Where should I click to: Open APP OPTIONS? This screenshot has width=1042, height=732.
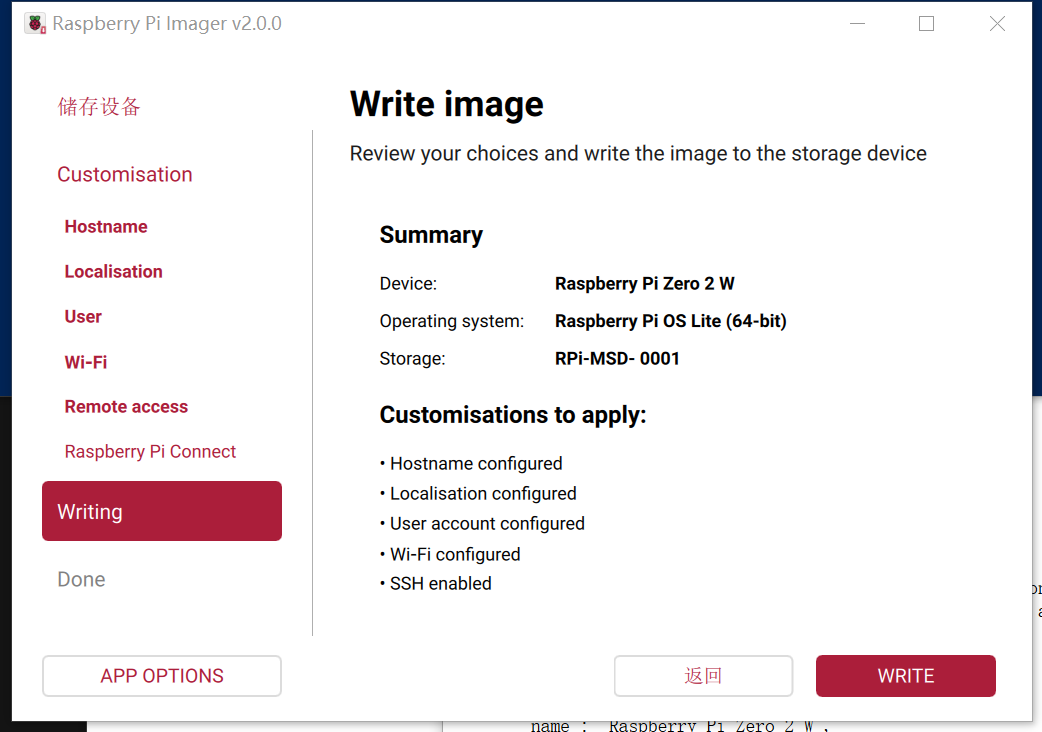tap(162, 676)
